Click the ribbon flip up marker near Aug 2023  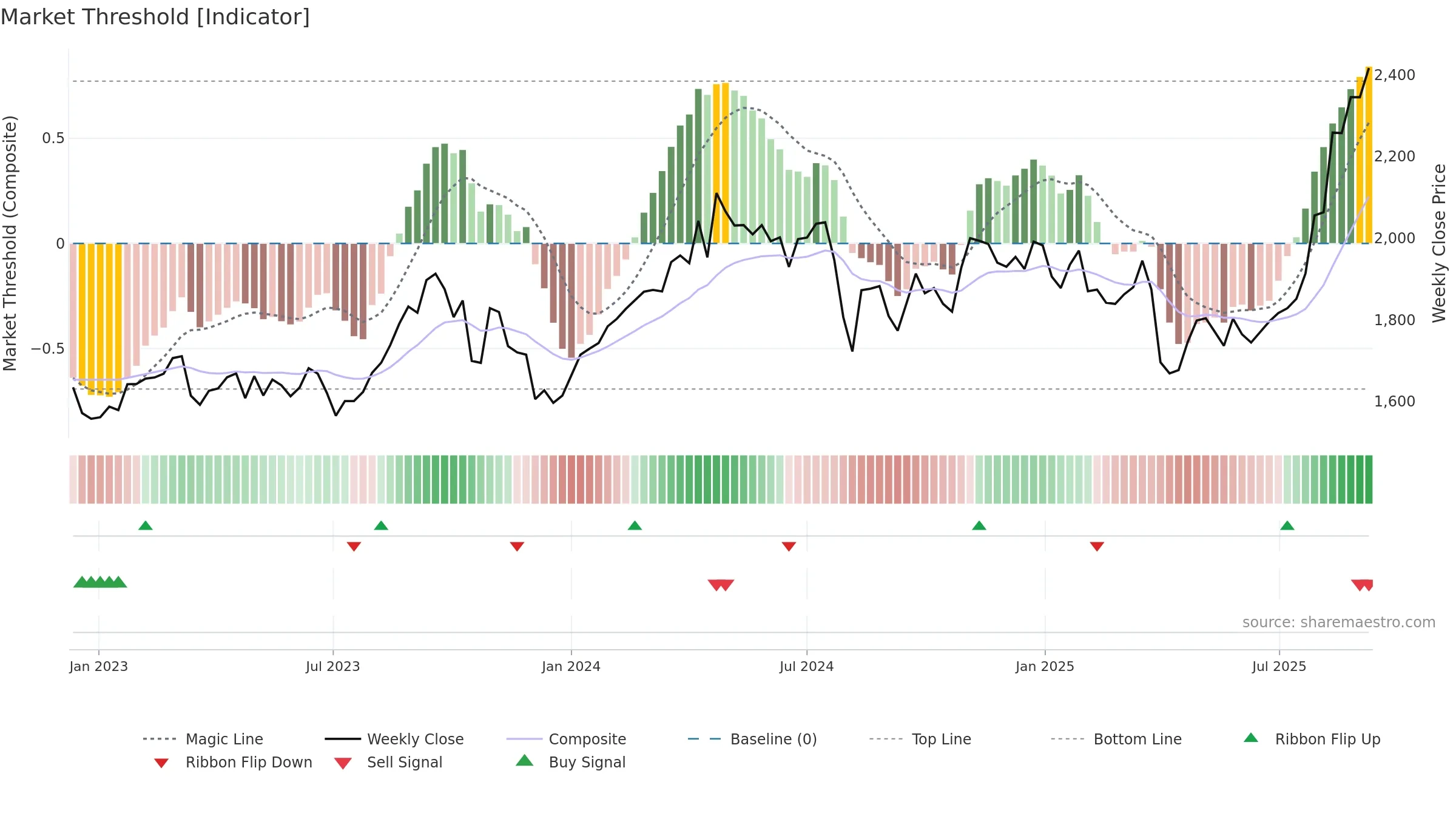pyautogui.click(x=381, y=525)
